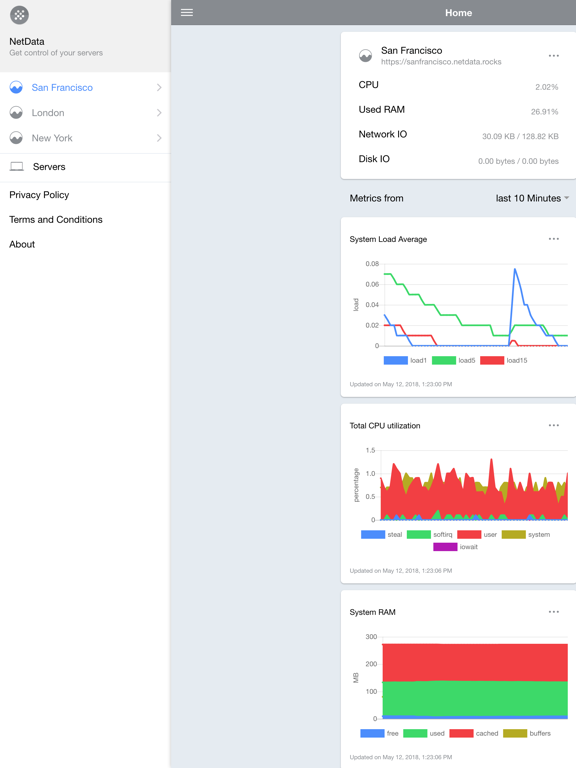Open the hamburger menu in header
The image size is (576, 768).
187,13
